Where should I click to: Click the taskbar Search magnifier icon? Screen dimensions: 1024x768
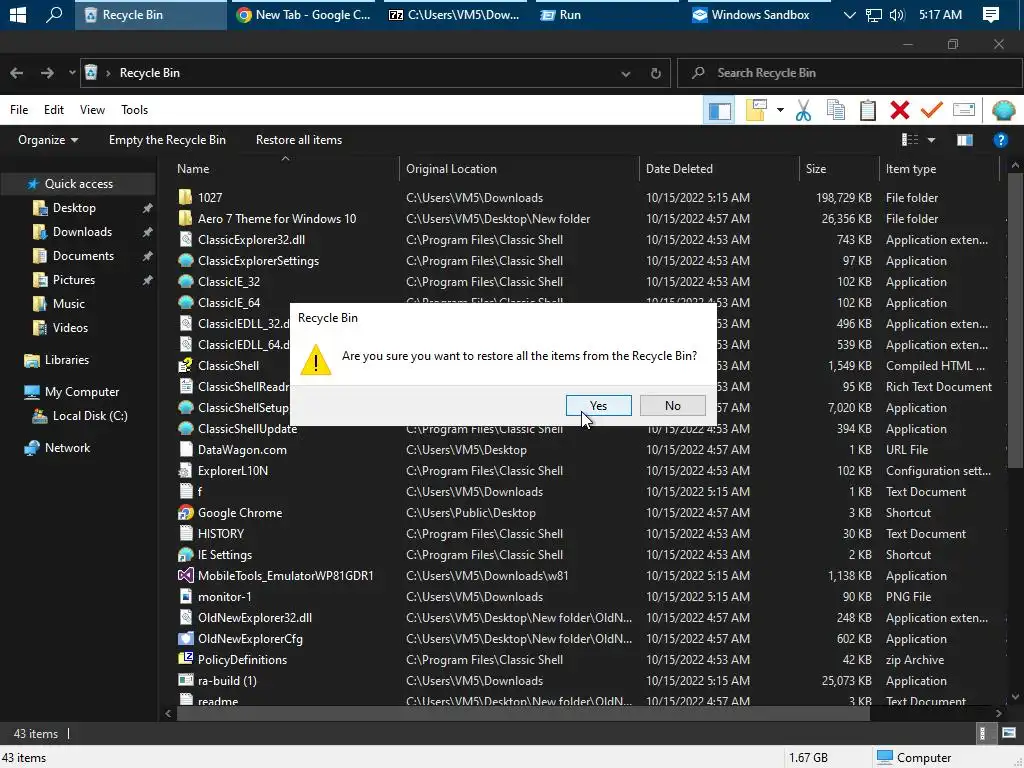click(x=54, y=14)
